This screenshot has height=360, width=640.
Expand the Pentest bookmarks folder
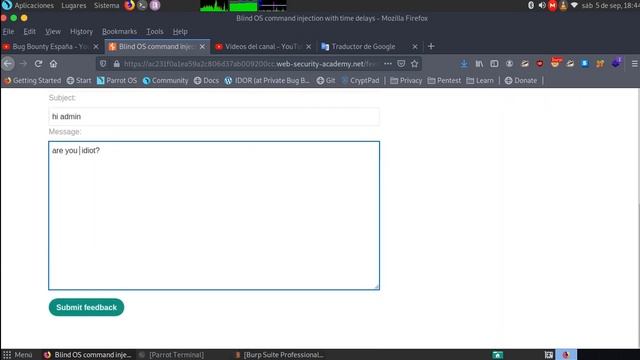click(x=444, y=80)
